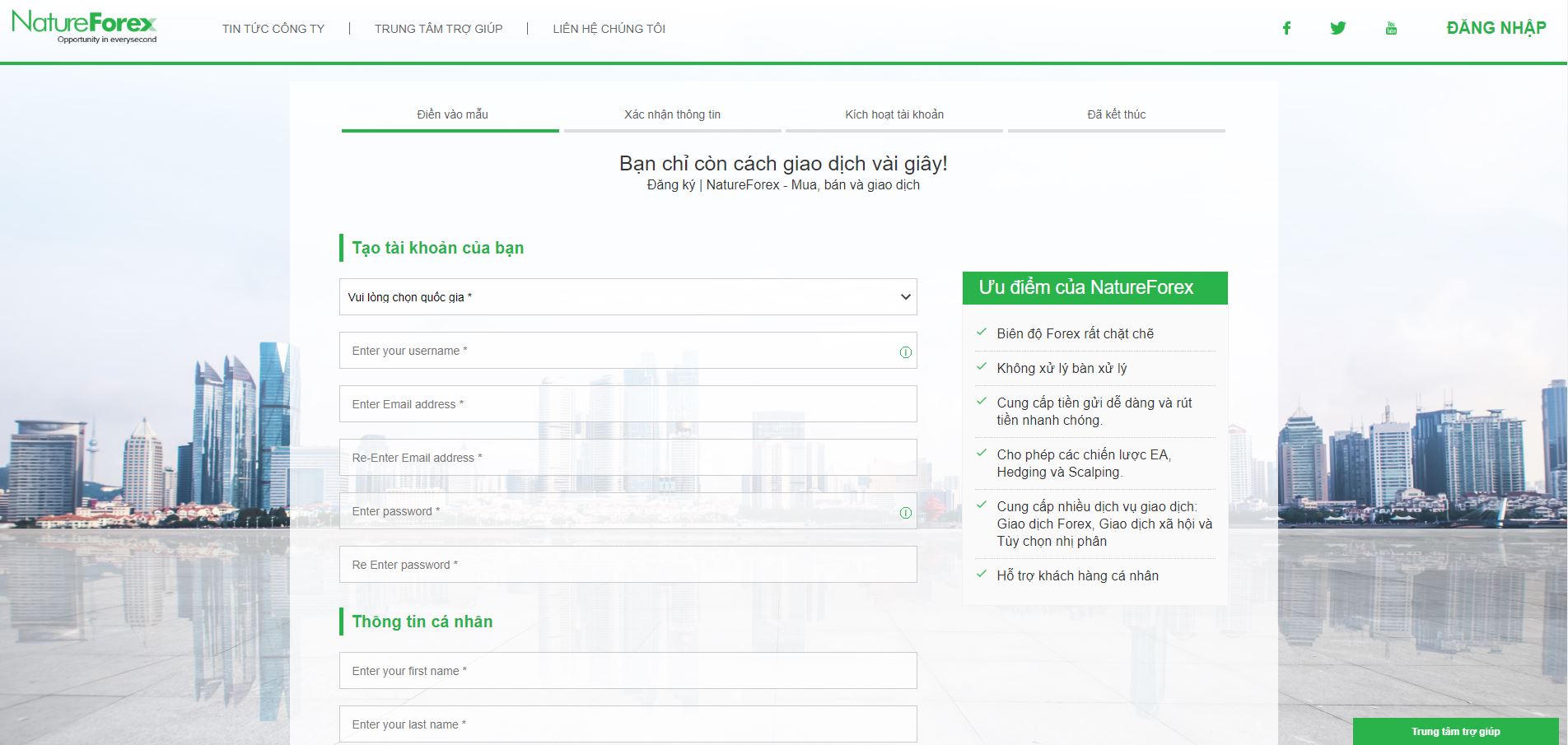Open the country selection dropdown

(628, 297)
